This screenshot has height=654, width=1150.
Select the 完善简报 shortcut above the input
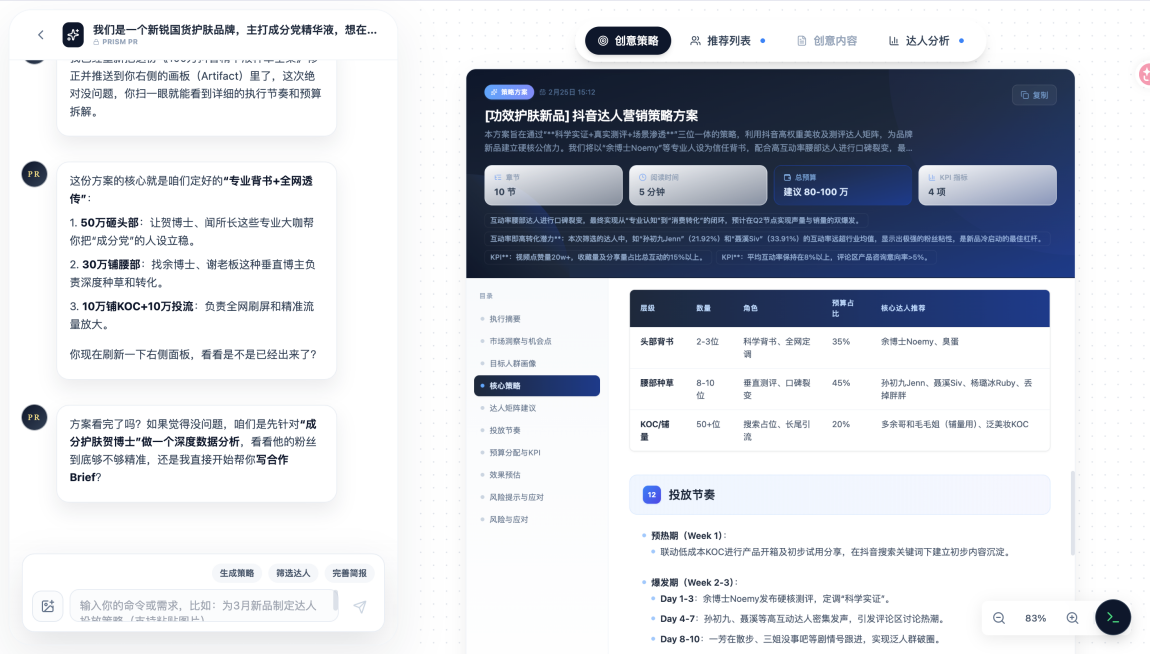(350, 573)
